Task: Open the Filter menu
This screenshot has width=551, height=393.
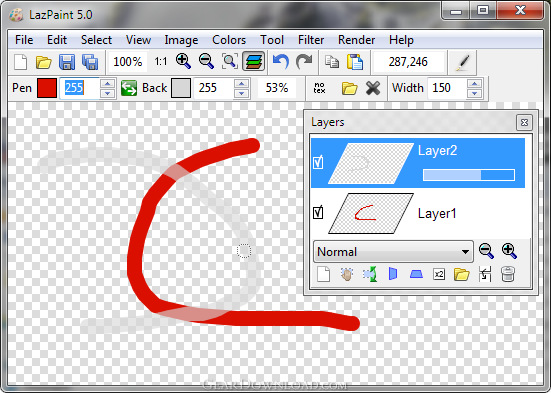Action: tap(311, 40)
